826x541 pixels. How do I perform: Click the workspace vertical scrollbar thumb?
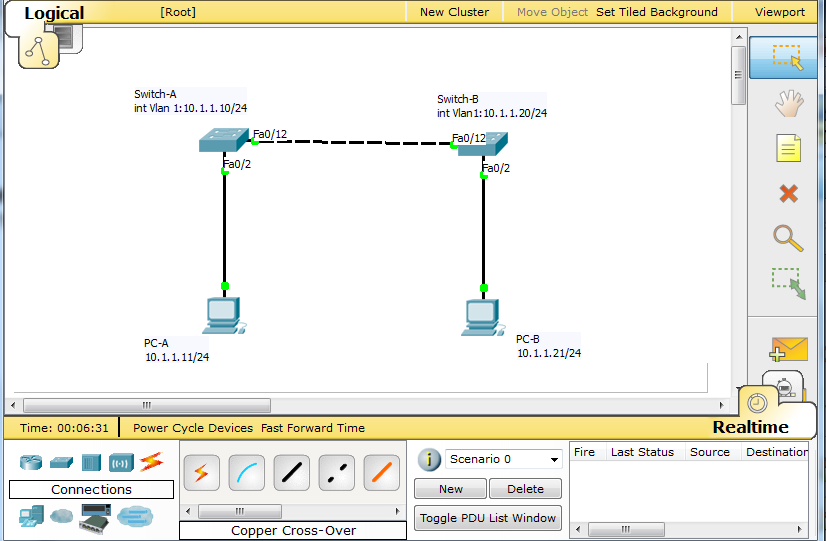pyautogui.click(x=739, y=75)
